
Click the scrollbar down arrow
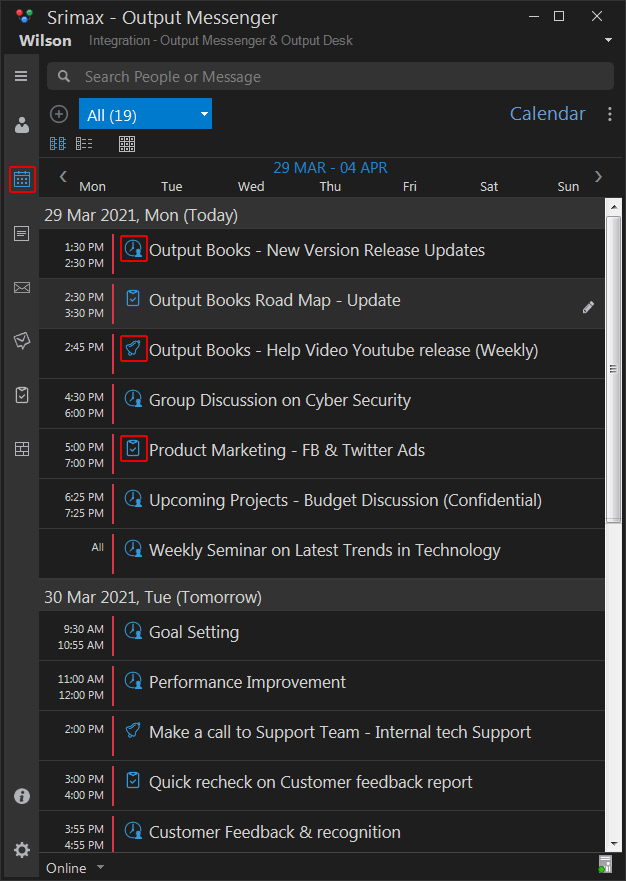pos(614,844)
